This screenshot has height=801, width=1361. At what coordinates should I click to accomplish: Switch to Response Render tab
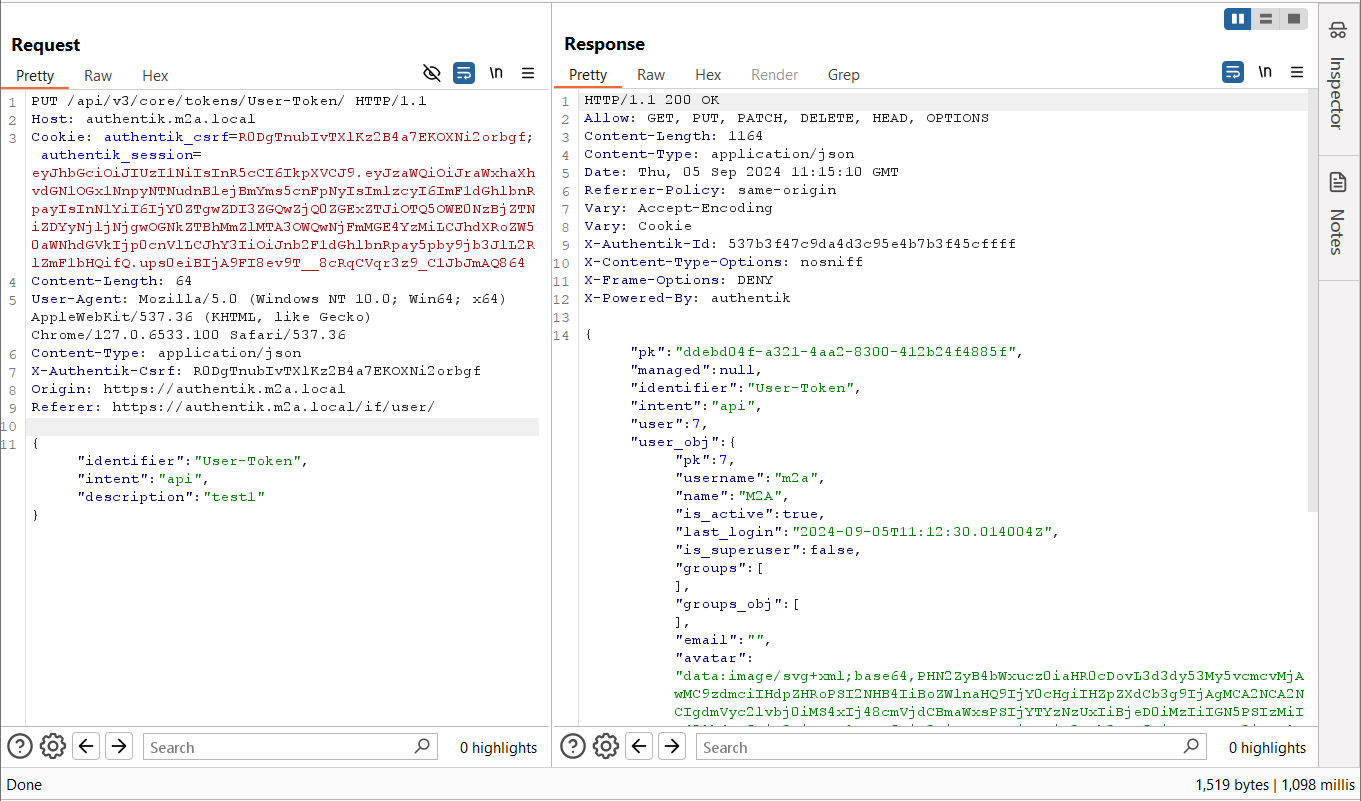pos(775,74)
